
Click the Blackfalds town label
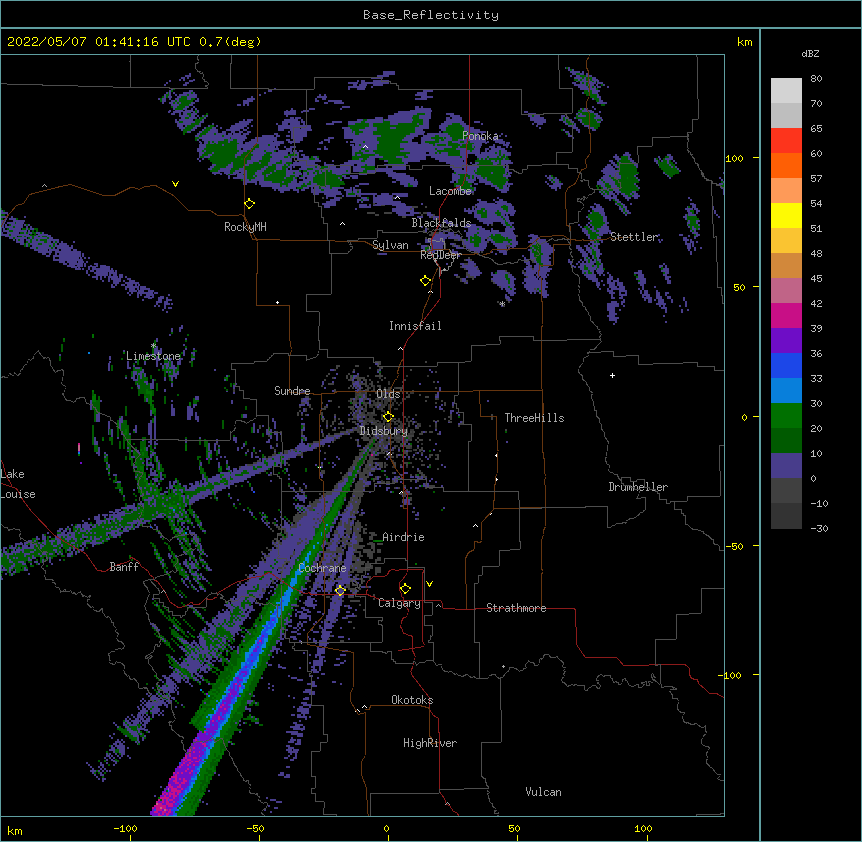441,223
